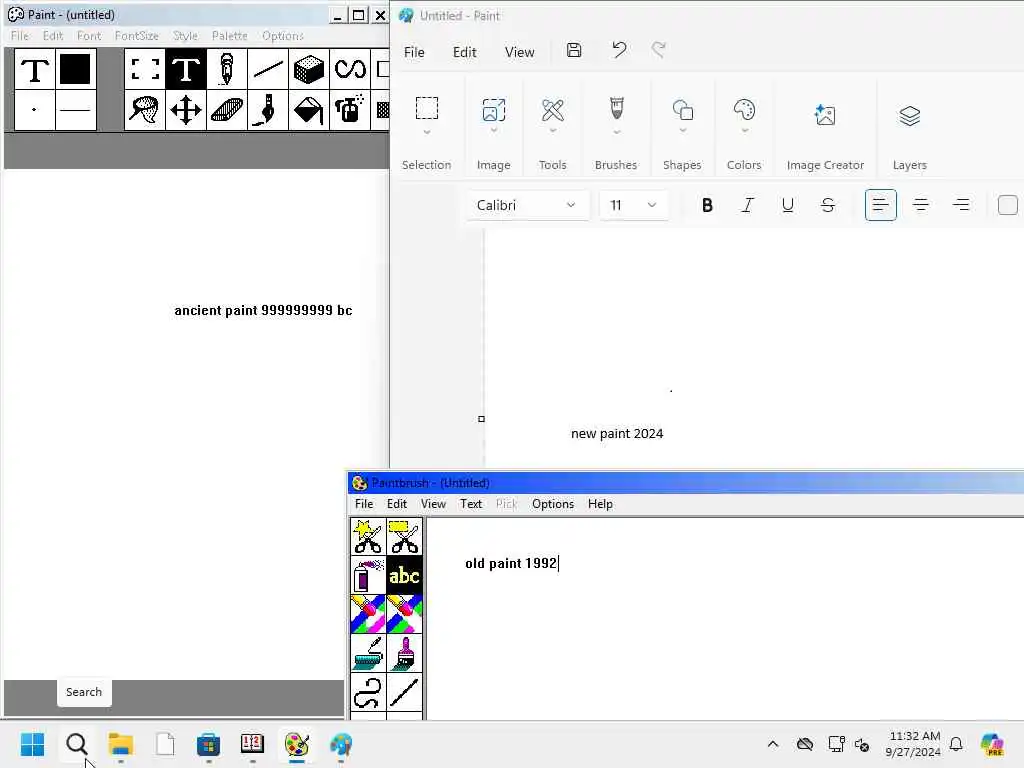
Task: Select the Brush tool in Paintbrush
Action: pyautogui.click(x=405, y=653)
